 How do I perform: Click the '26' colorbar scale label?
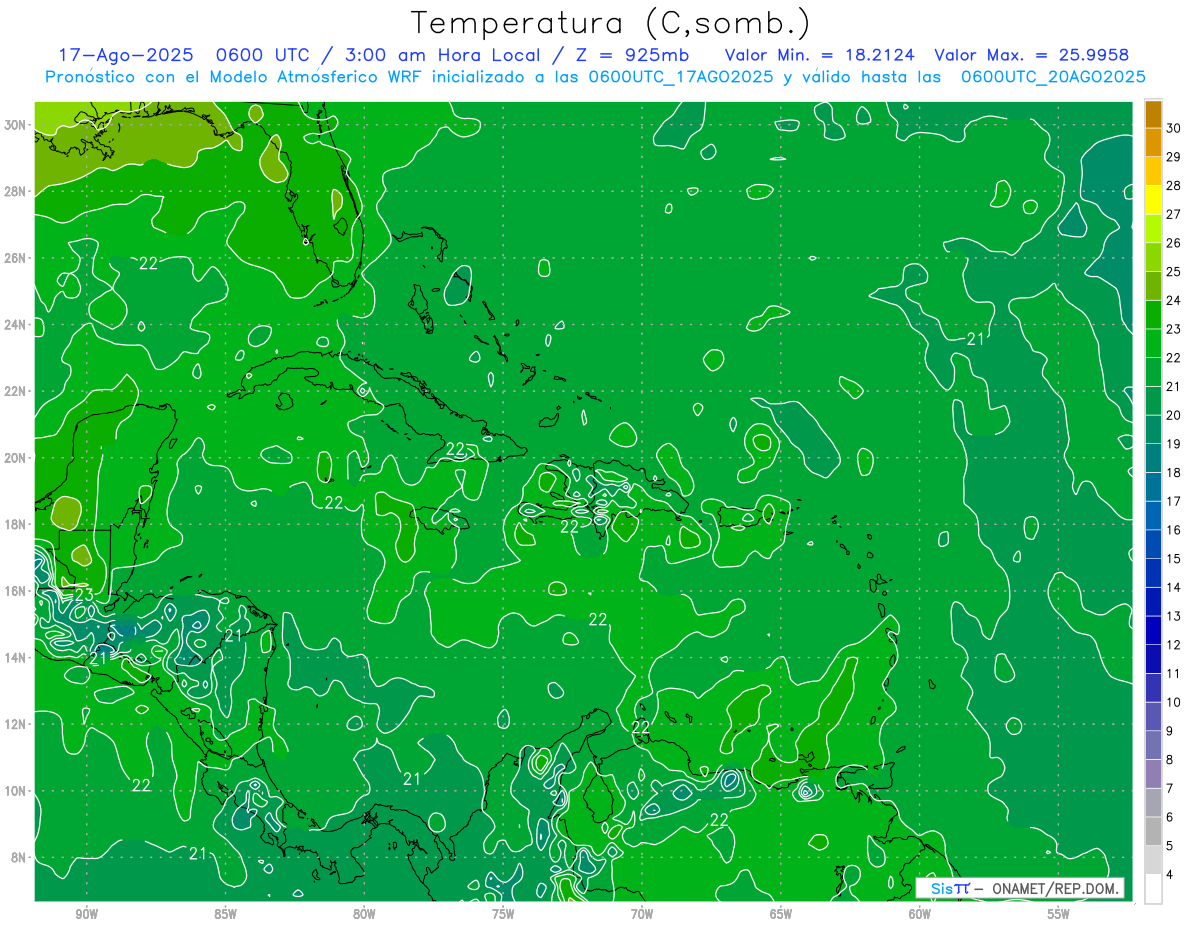coord(1174,243)
